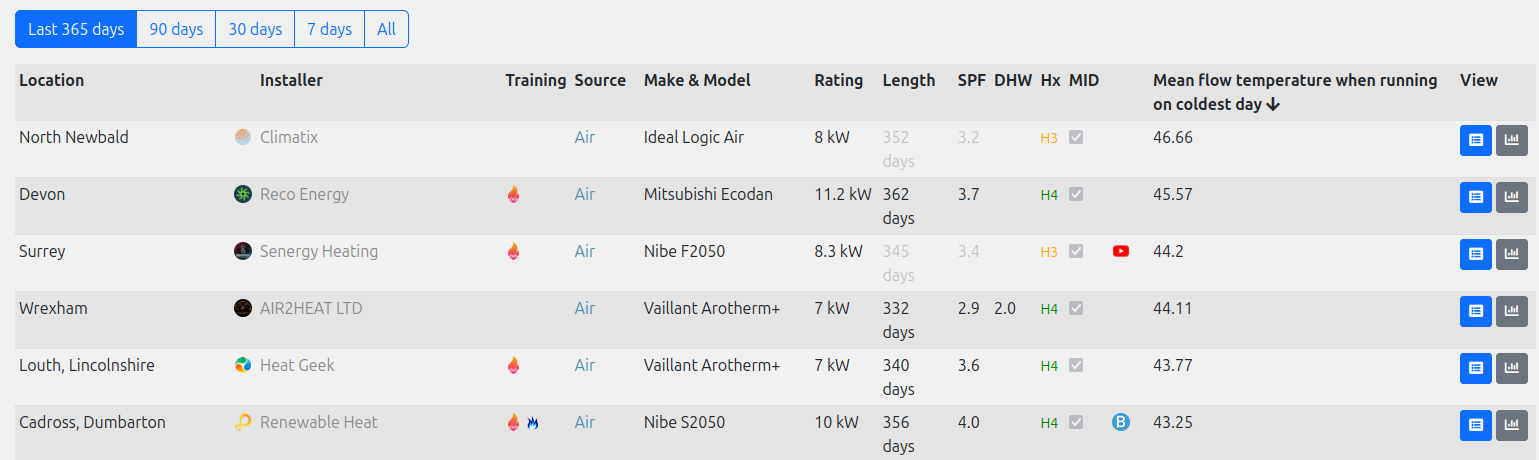Click the Climatix installer logo
1539x460 pixels.
243,137
